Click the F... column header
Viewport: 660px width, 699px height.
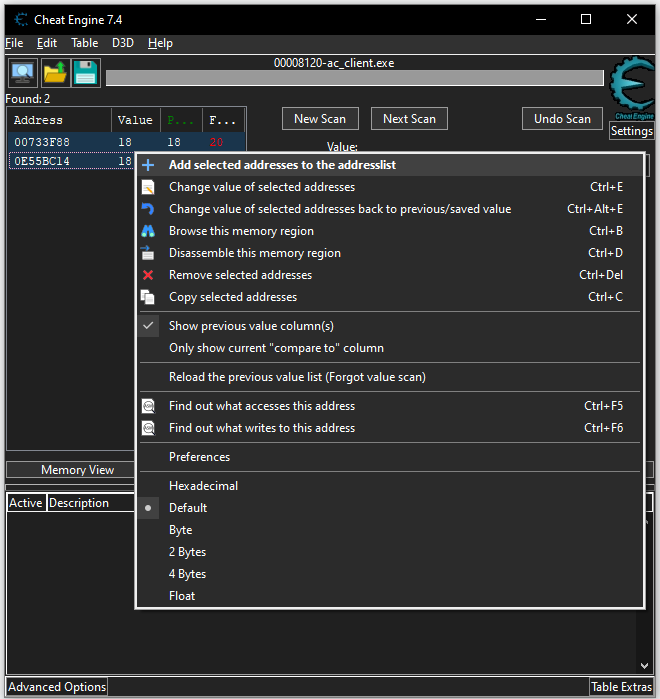223,120
